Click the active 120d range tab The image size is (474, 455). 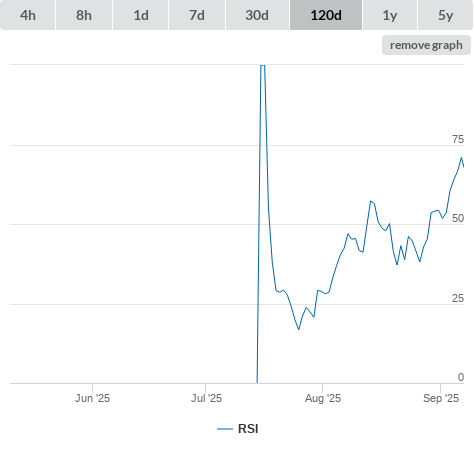point(326,15)
